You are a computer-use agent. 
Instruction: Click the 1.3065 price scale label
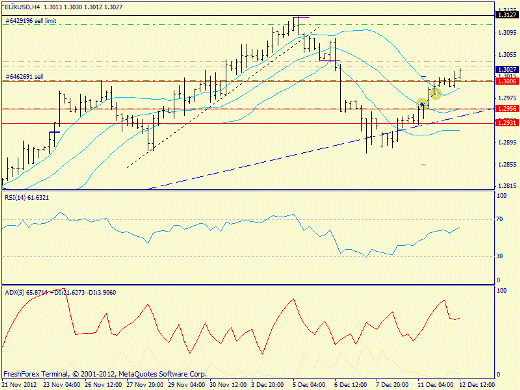[507, 55]
